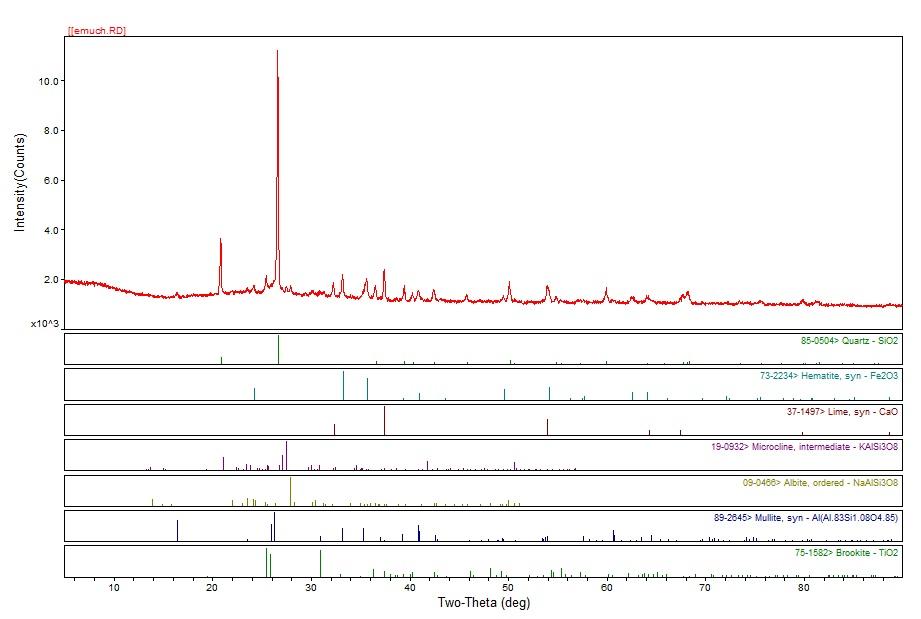Click the 10.0 intensity axis value
The height and width of the screenshot is (619, 921).
click(x=49, y=81)
